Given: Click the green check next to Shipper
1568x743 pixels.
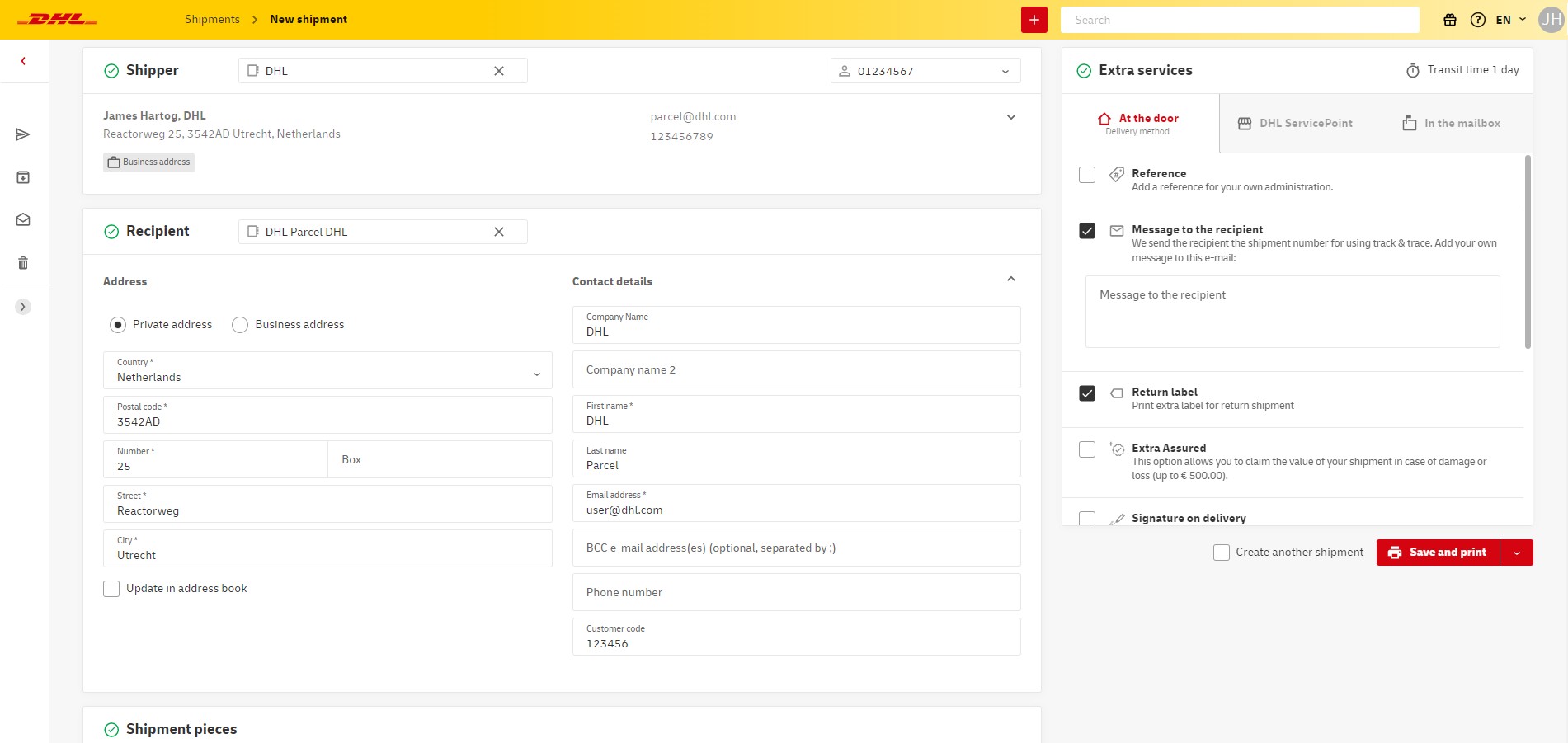Looking at the screenshot, I should coord(111,71).
